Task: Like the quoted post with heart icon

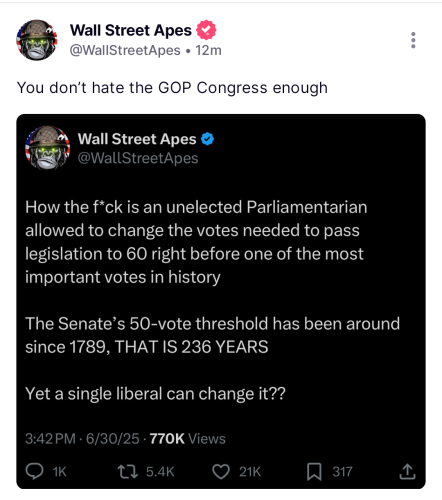Action: (221, 472)
